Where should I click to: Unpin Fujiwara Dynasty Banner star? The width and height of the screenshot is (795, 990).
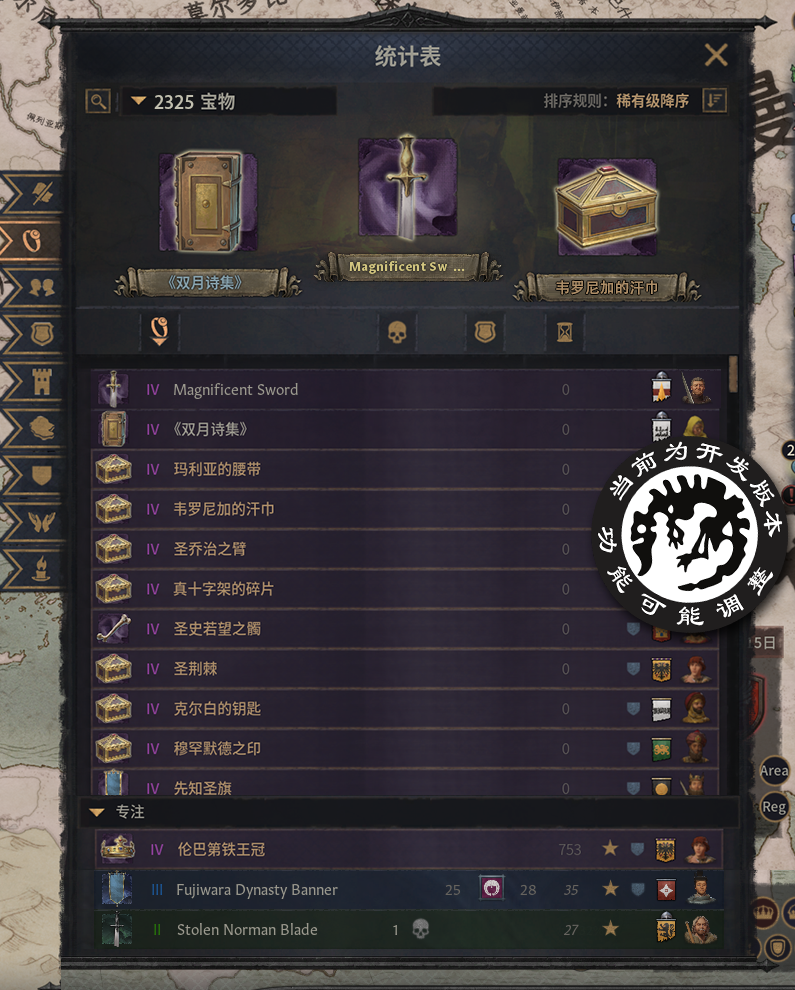pos(610,889)
